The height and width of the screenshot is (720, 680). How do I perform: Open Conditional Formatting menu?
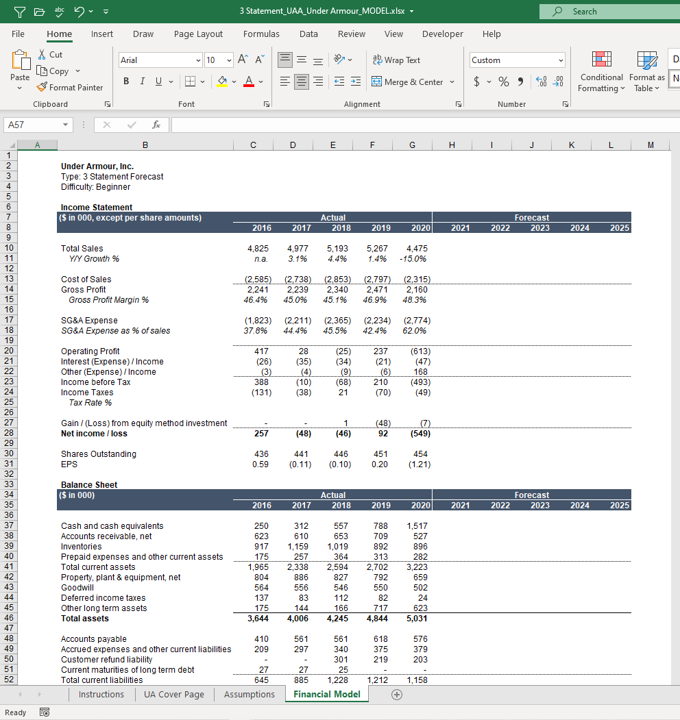pos(601,72)
